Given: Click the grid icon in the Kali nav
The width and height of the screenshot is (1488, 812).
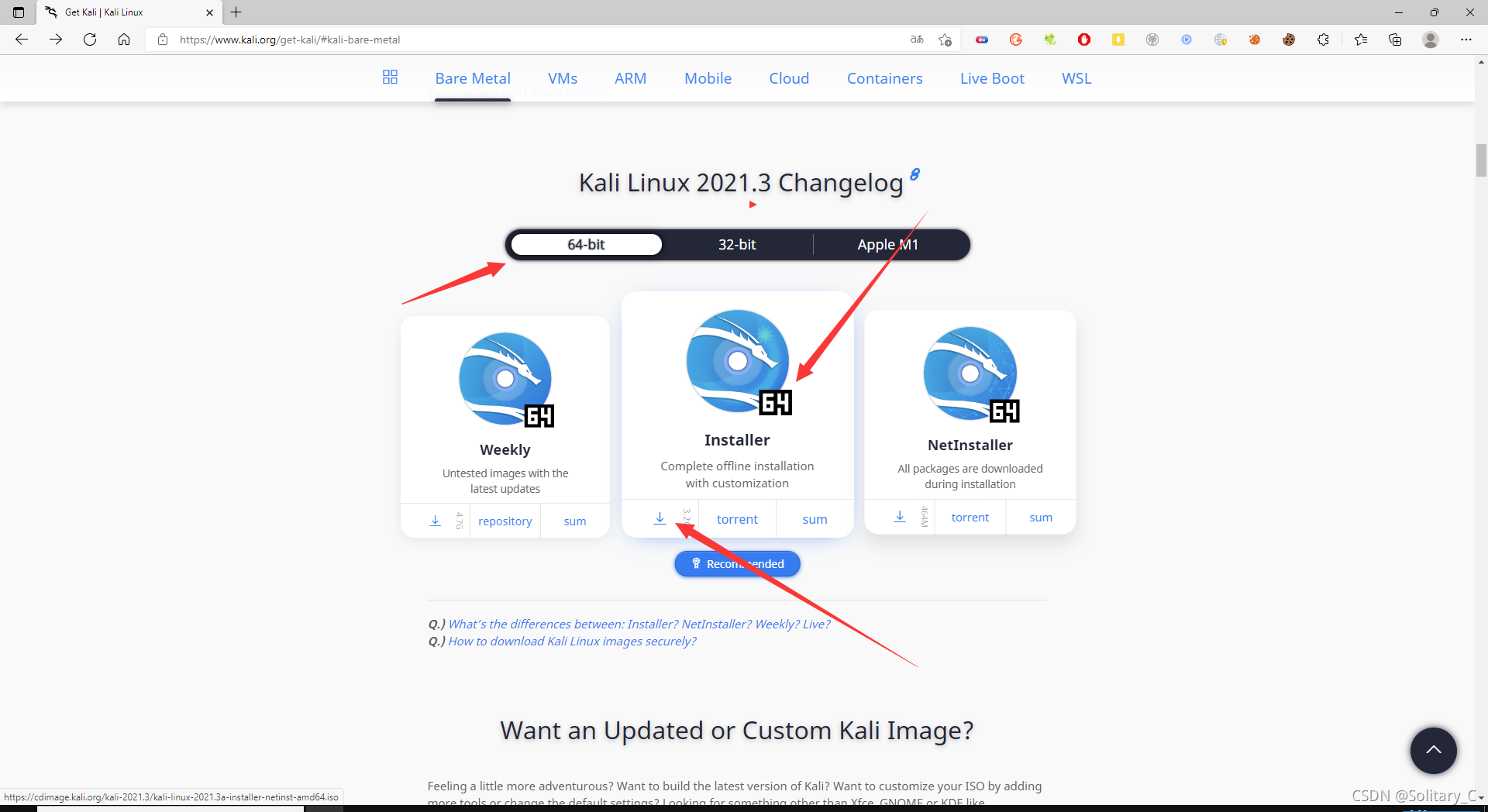Looking at the screenshot, I should pos(390,77).
